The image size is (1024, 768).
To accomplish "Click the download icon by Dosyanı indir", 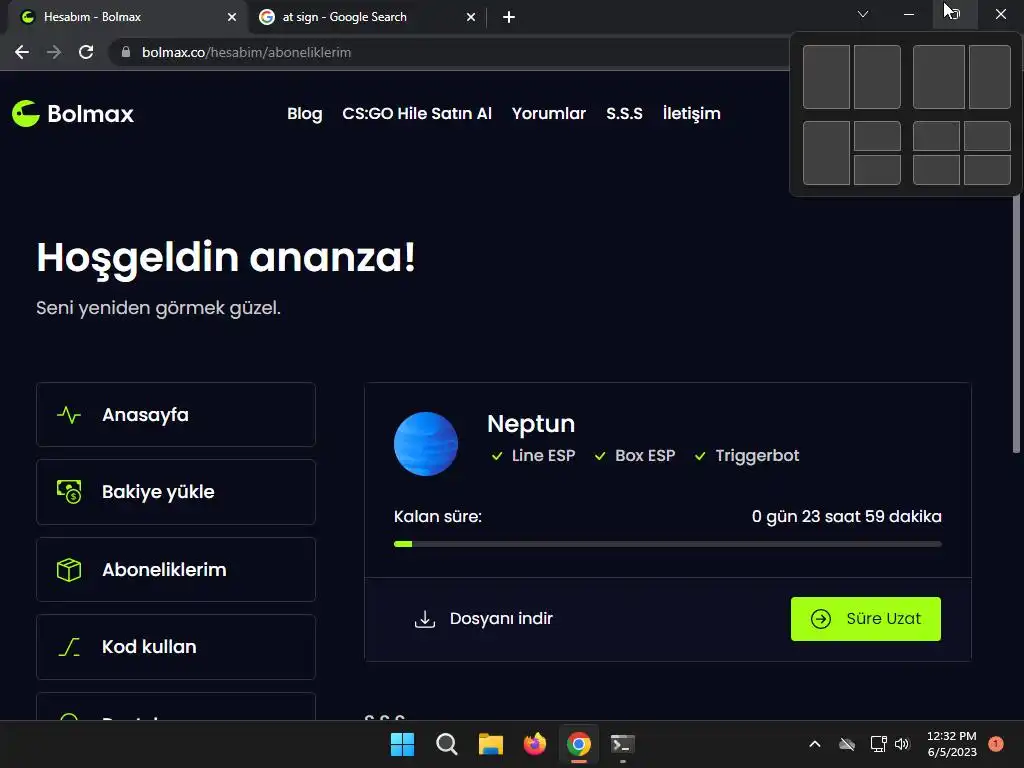I will (x=424, y=618).
